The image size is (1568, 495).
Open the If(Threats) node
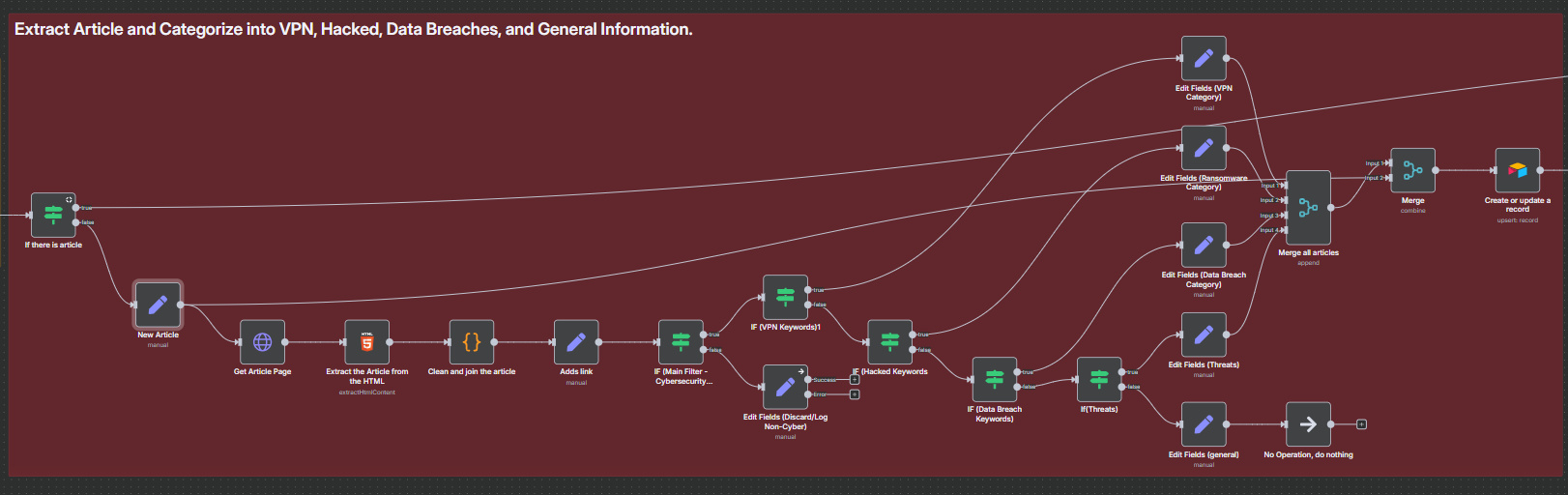(x=1099, y=379)
